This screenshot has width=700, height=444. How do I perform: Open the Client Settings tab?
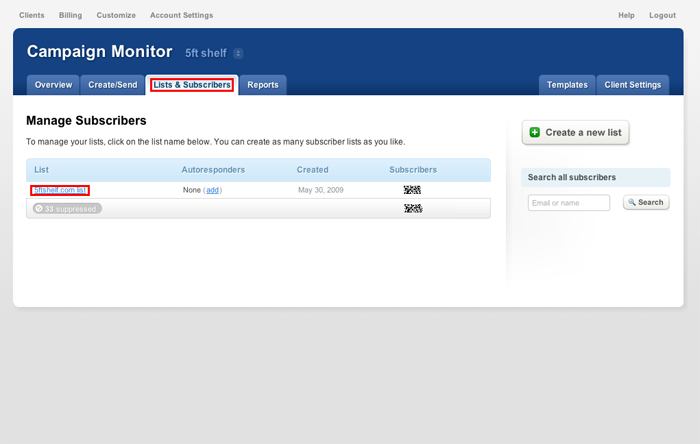coord(633,85)
